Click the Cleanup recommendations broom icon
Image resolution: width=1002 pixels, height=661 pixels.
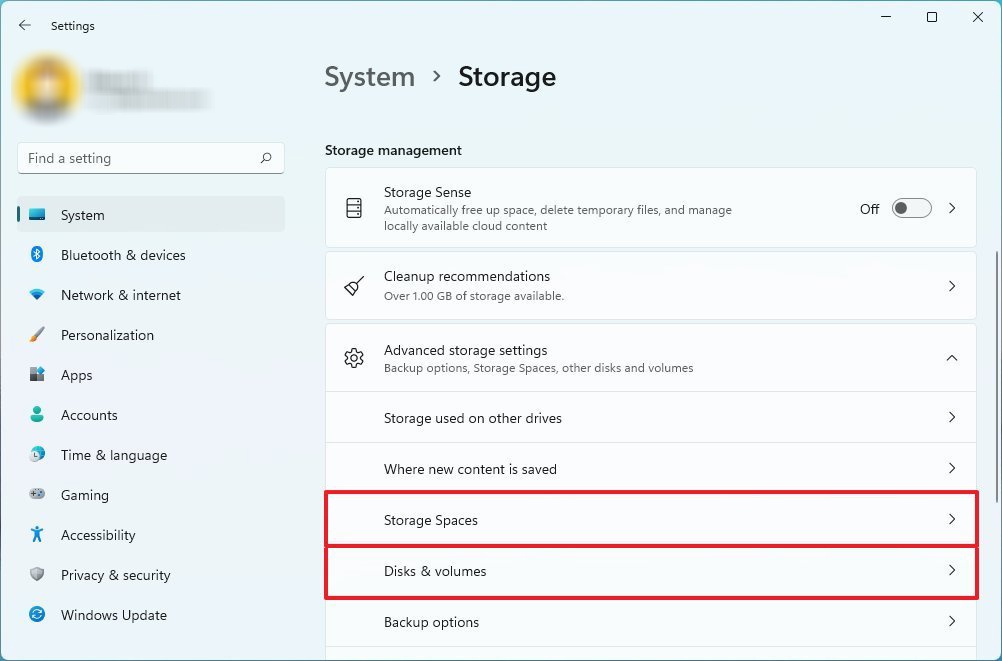point(354,286)
